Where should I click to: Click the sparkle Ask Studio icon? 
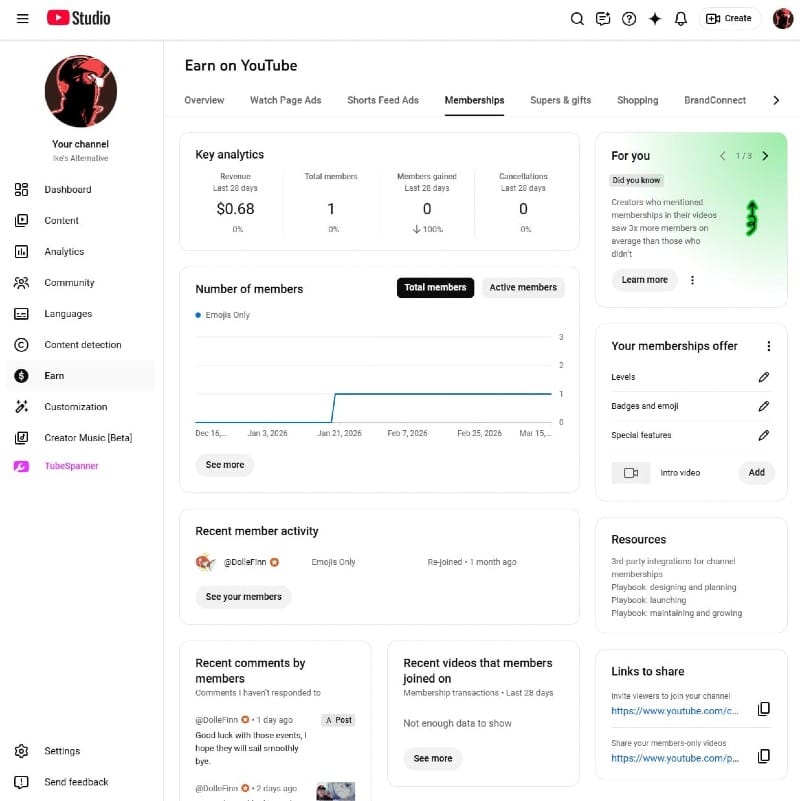(655, 19)
